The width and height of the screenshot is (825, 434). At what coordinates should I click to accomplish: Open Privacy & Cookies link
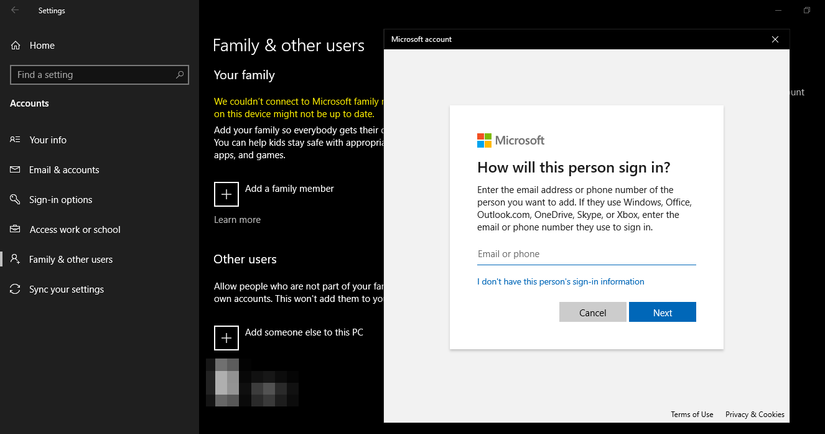click(x=754, y=414)
